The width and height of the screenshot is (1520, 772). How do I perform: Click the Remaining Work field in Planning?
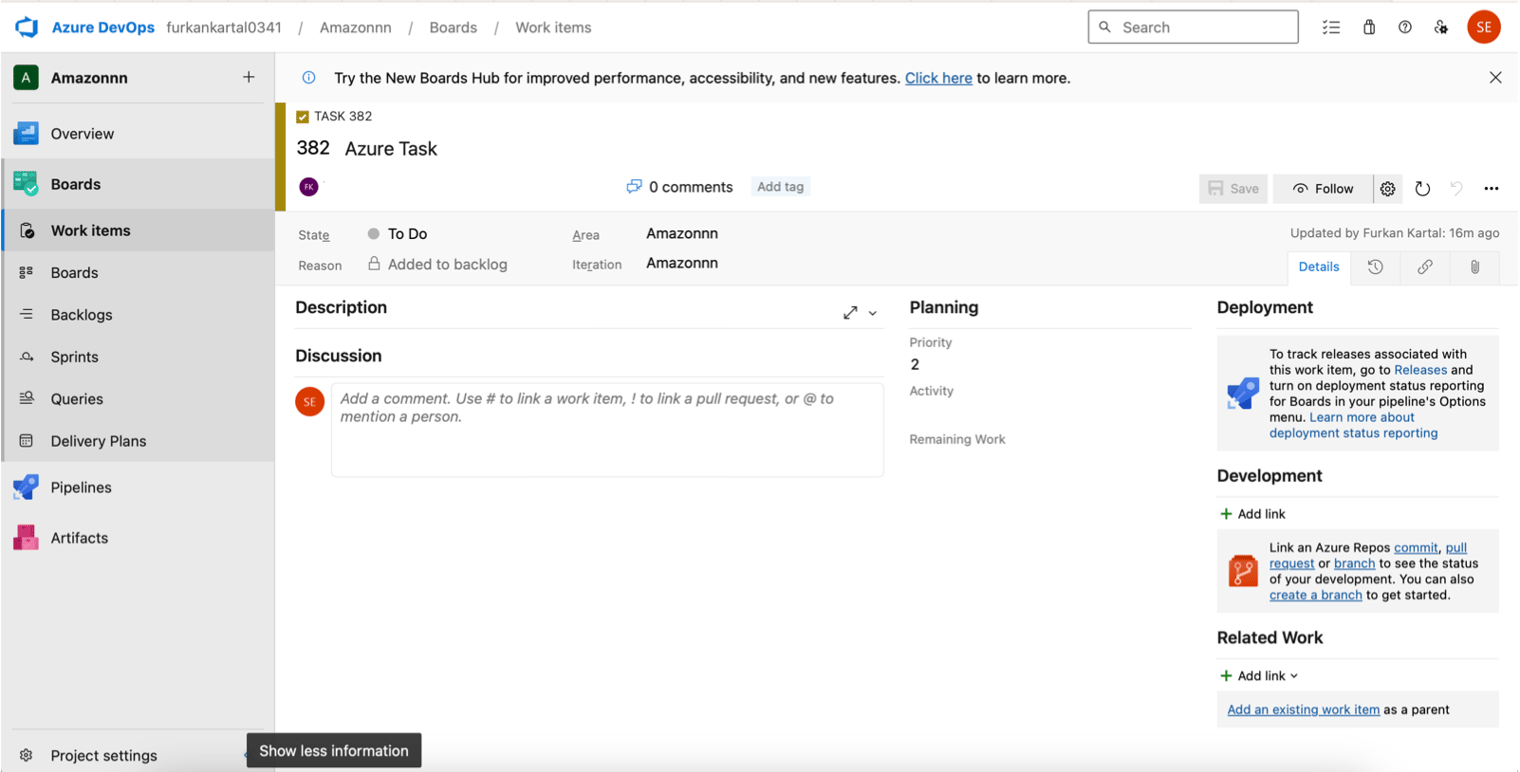click(x=1050, y=461)
